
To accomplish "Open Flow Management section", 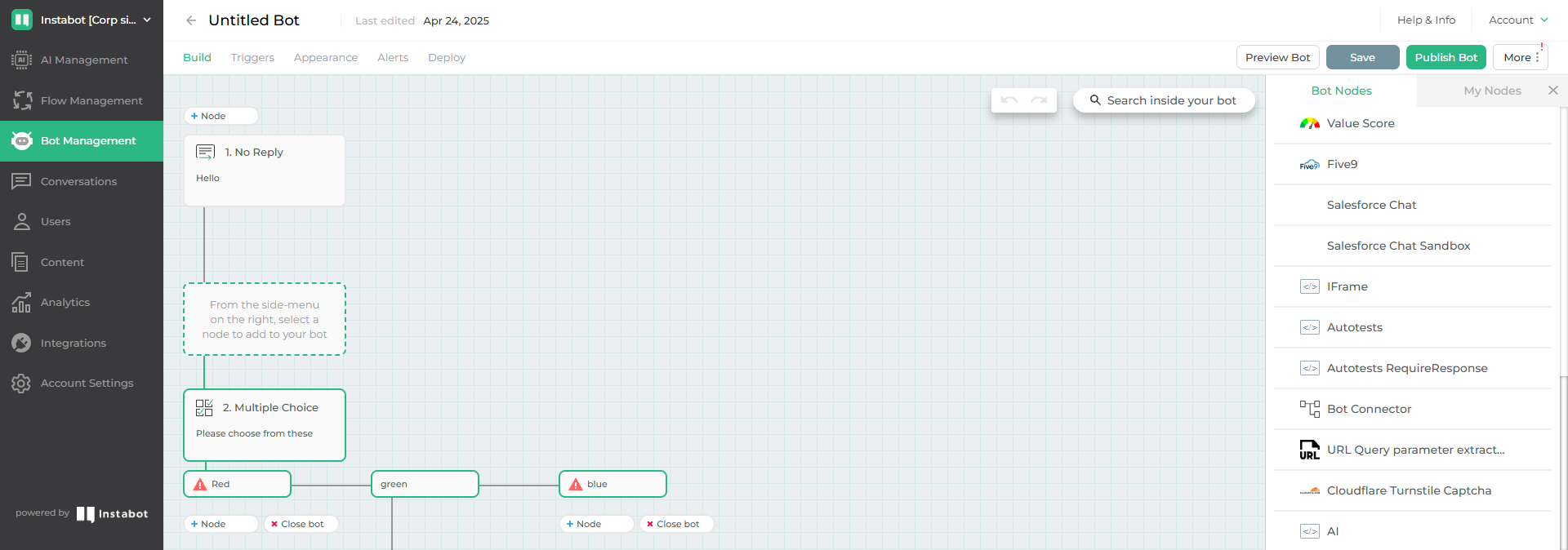I will [x=82, y=101].
